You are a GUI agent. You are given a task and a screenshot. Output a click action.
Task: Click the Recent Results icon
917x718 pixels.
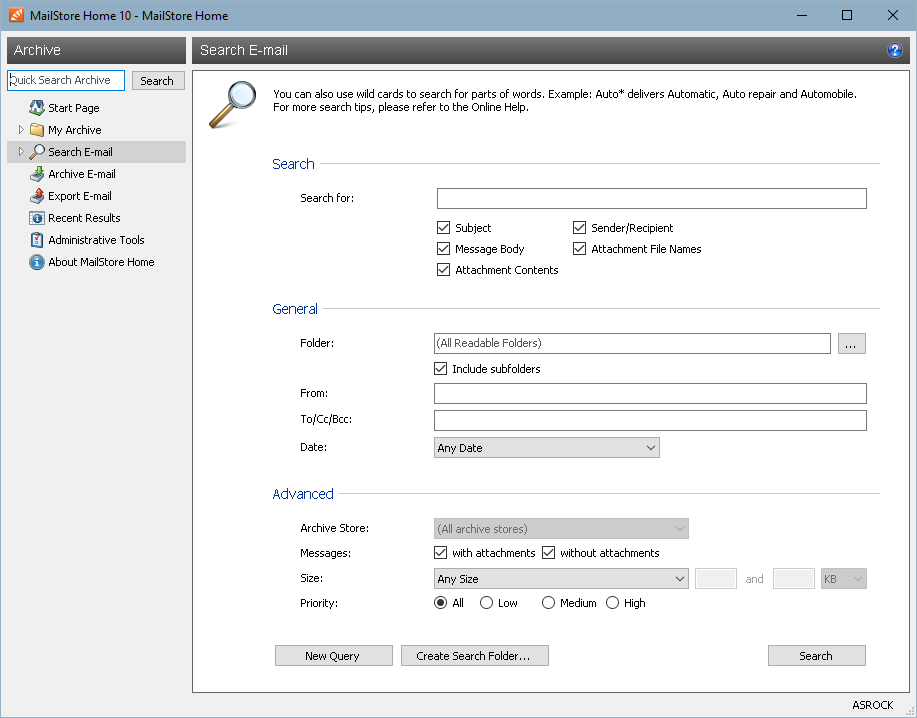click(x=37, y=218)
